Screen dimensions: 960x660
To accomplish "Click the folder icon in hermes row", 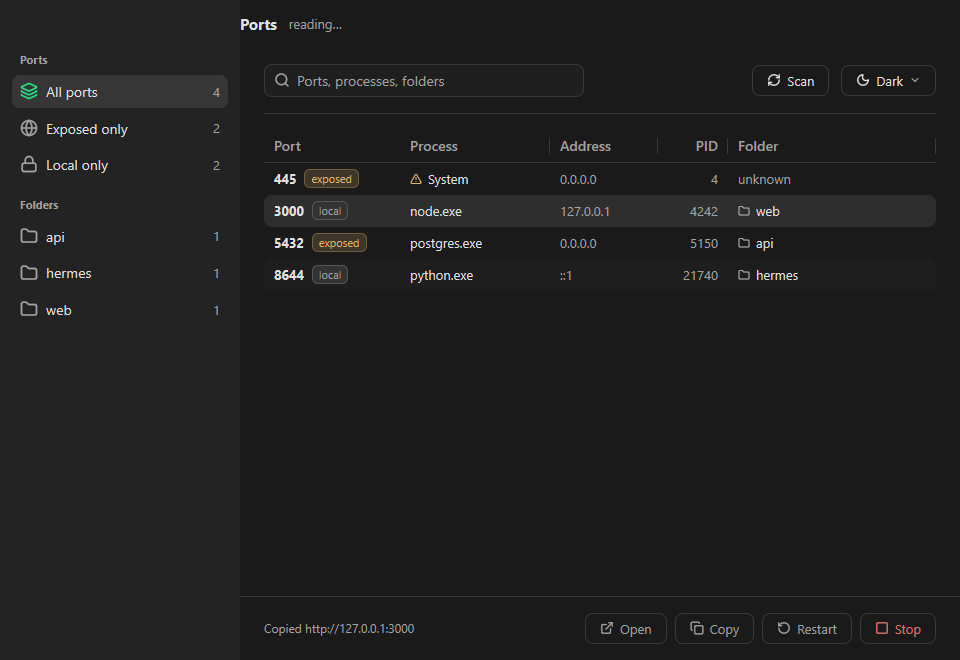I will click(x=744, y=275).
